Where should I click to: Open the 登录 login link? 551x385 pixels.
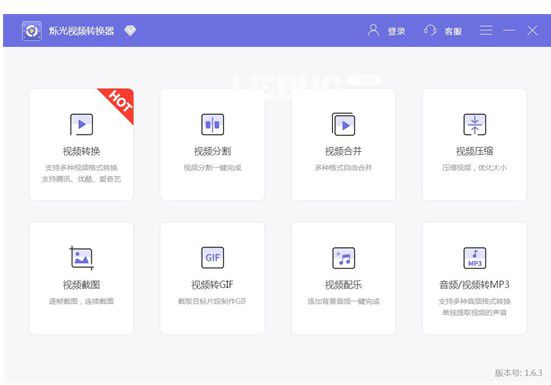tap(396, 31)
